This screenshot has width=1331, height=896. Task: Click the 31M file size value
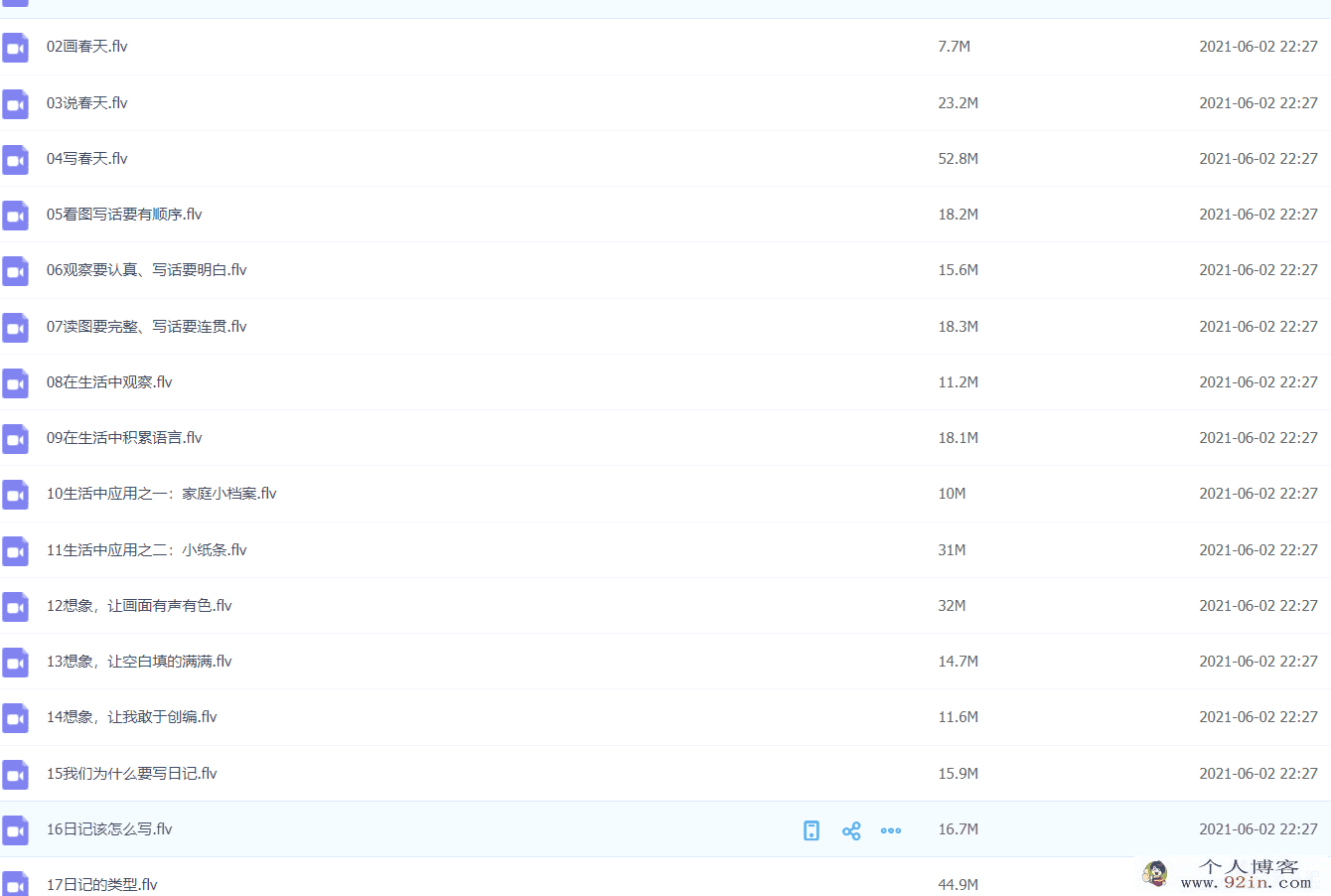(x=952, y=550)
